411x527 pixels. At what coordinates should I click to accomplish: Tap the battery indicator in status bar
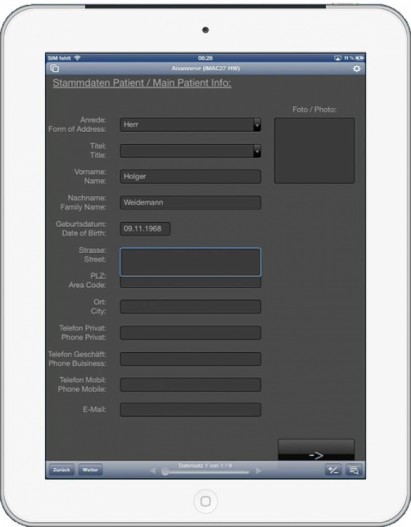point(360,58)
